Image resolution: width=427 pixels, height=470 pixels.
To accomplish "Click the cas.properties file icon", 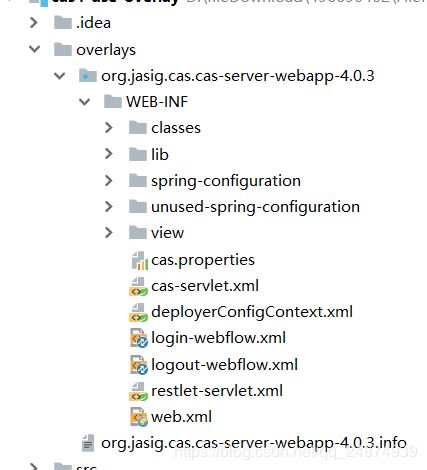I will click(x=139, y=260).
